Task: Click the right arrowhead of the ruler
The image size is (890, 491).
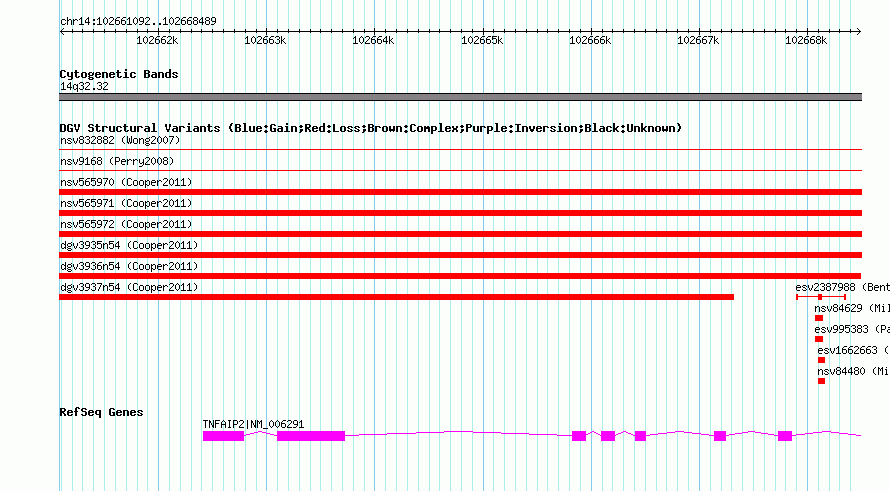Action: tap(859, 32)
